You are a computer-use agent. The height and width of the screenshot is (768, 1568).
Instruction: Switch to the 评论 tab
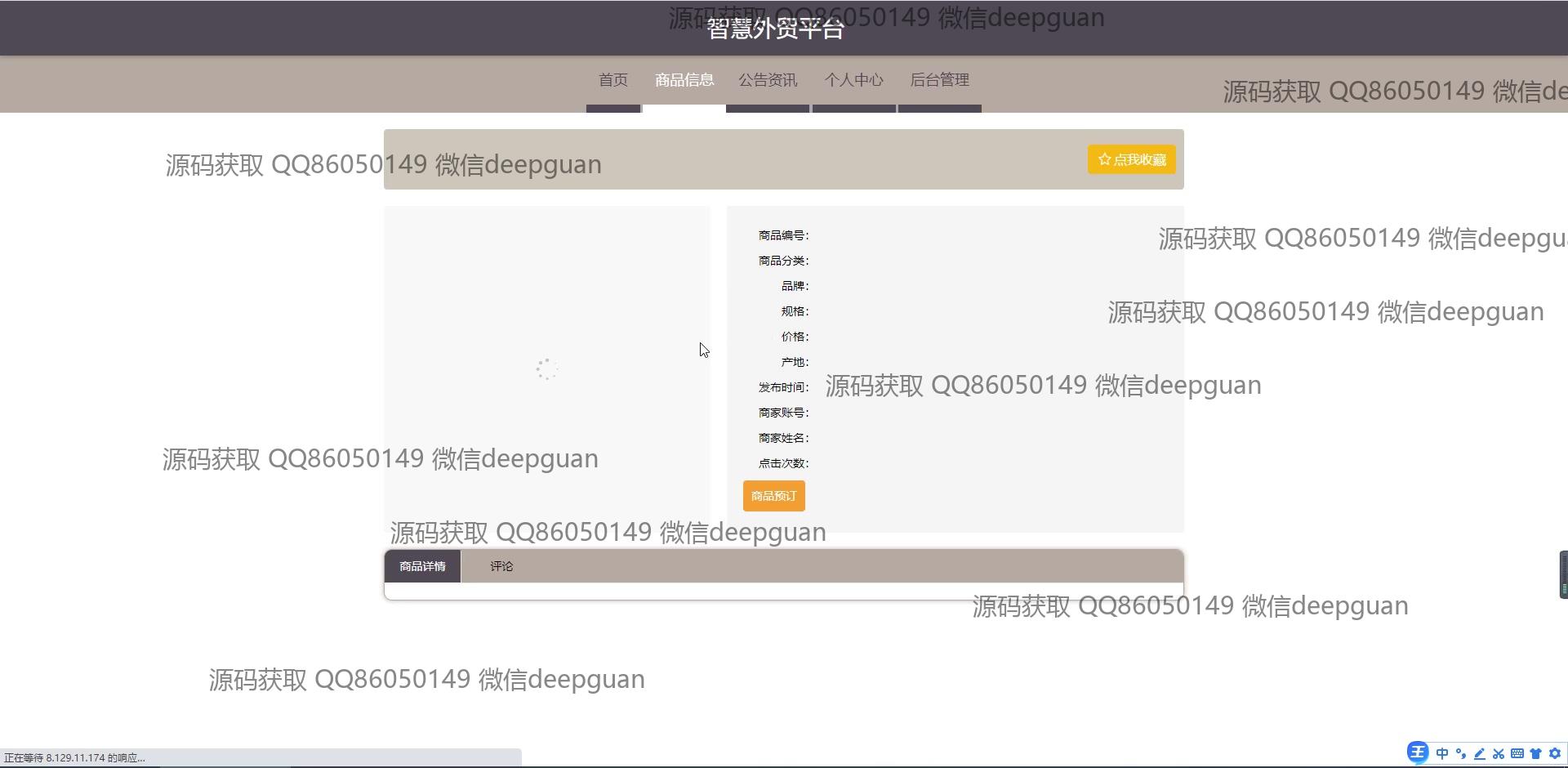(x=501, y=566)
